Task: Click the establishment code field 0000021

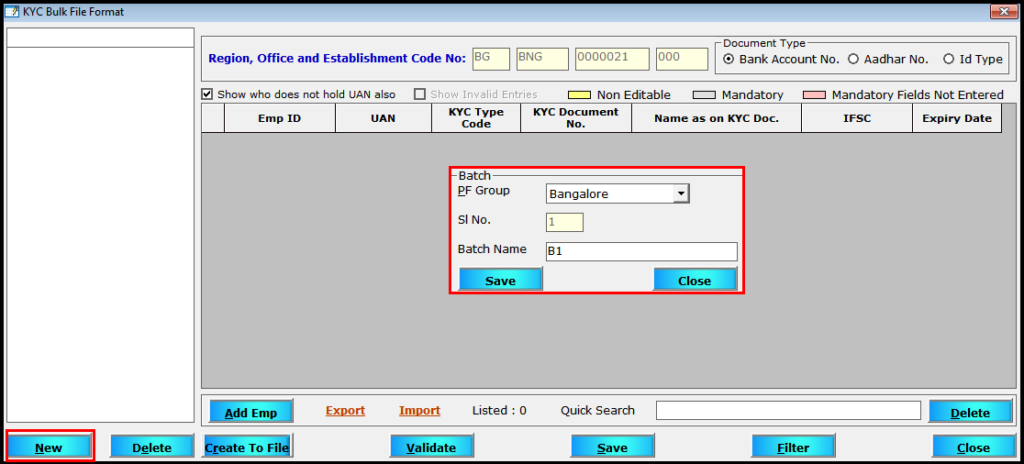Action: (x=613, y=58)
